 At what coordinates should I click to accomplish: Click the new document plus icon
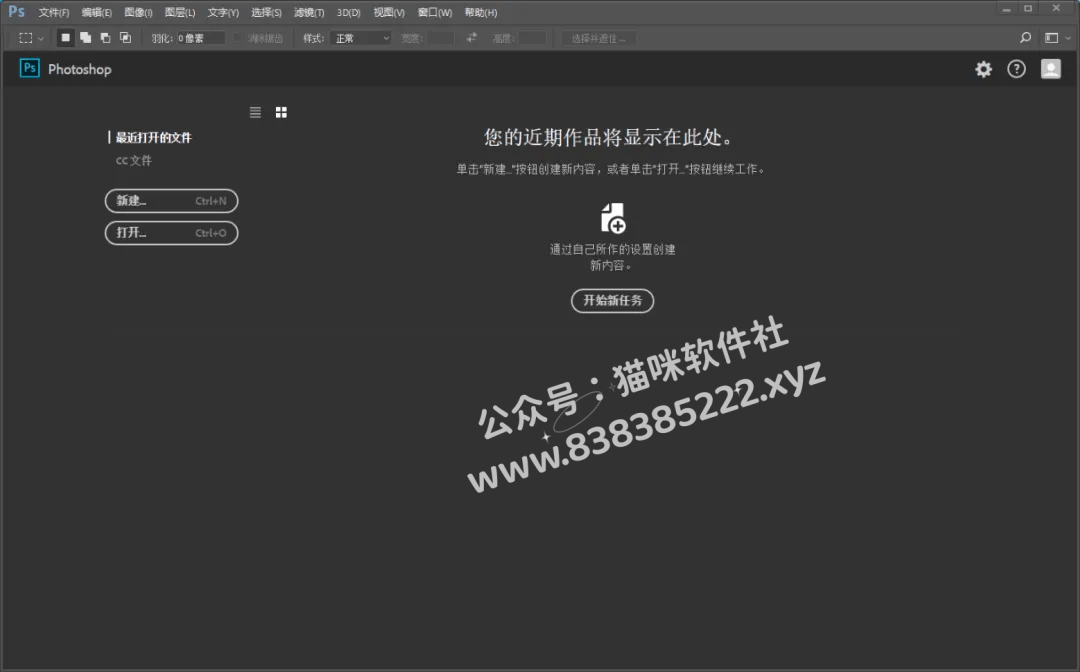point(612,218)
